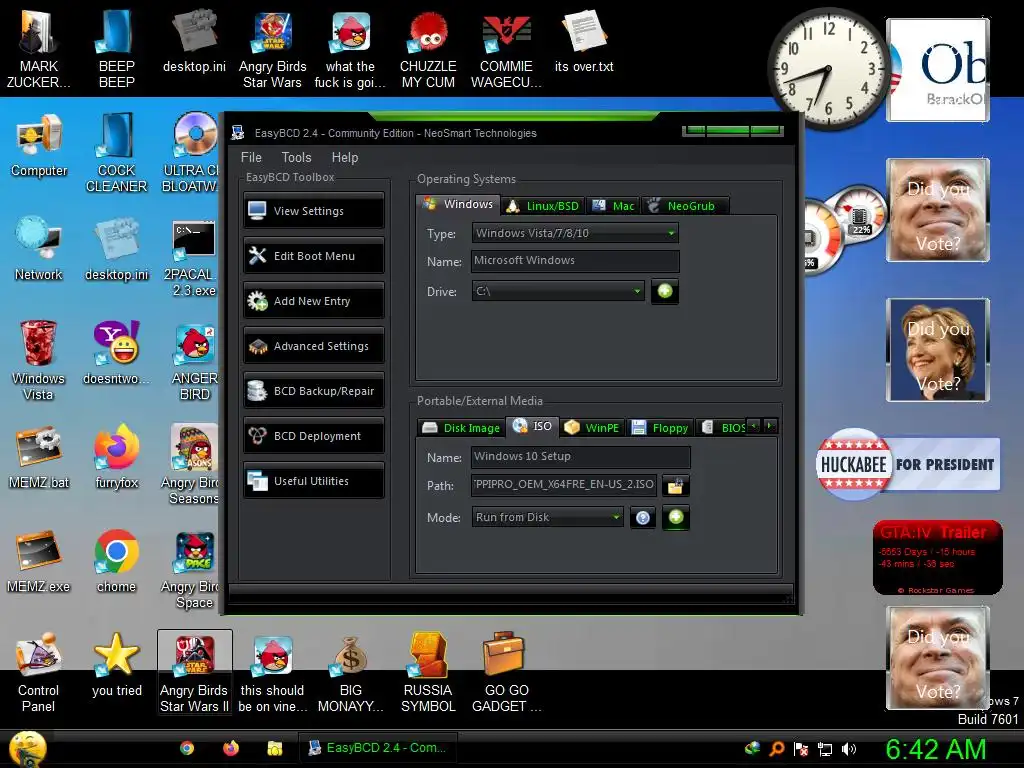
Task: Add ISO entry with green plus
Action: pyautogui.click(x=676, y=517)
